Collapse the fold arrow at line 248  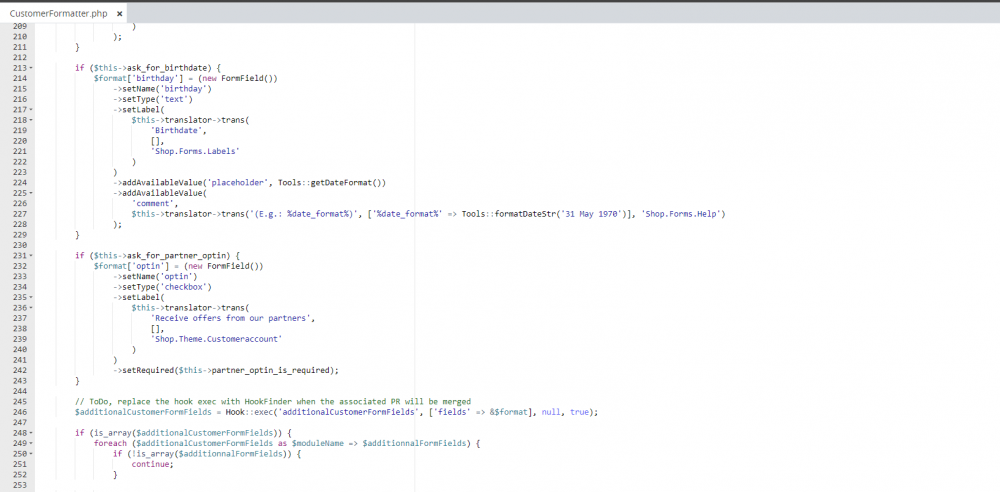tap(31, 433)
